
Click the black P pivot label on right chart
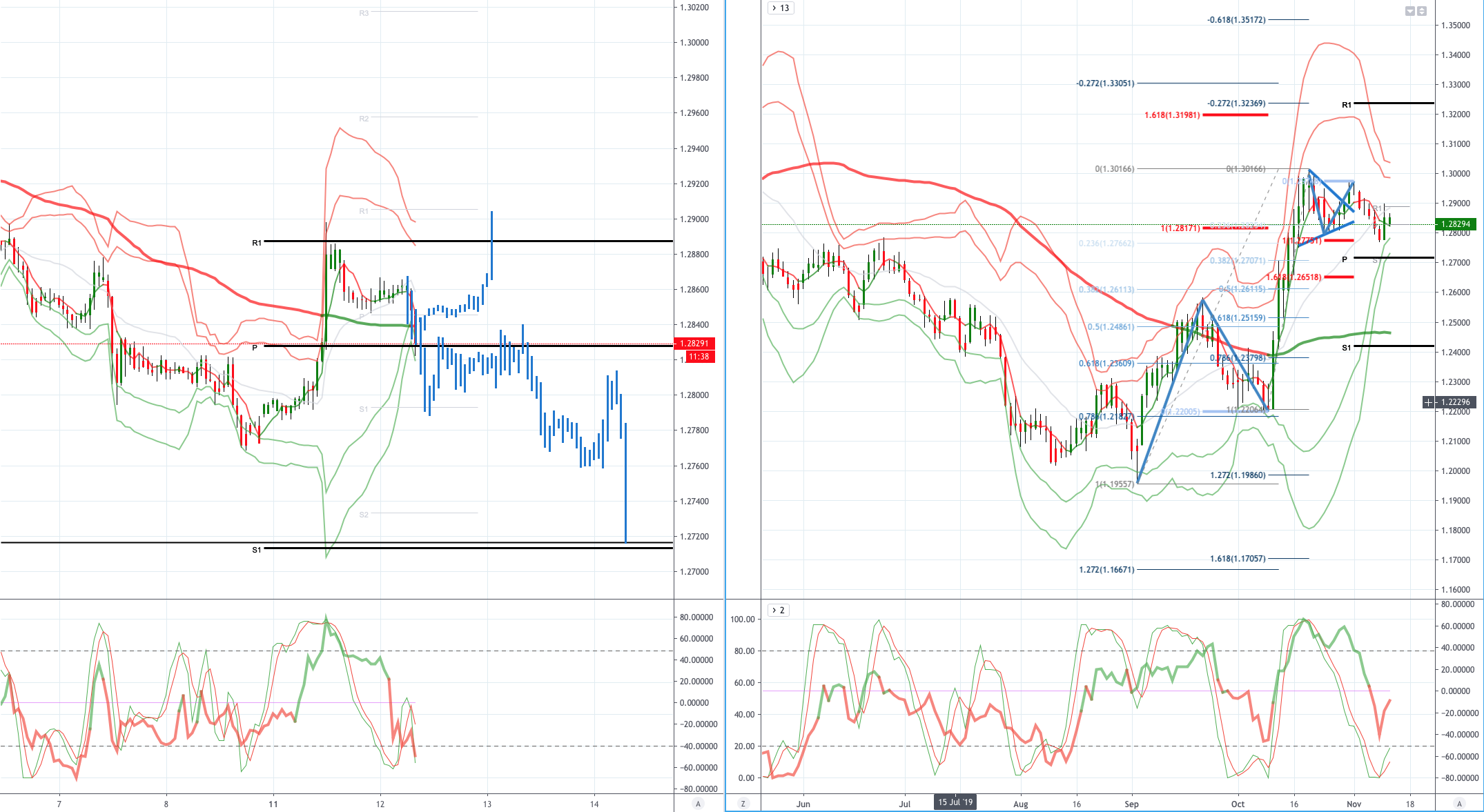click(x=1345, y=259)
